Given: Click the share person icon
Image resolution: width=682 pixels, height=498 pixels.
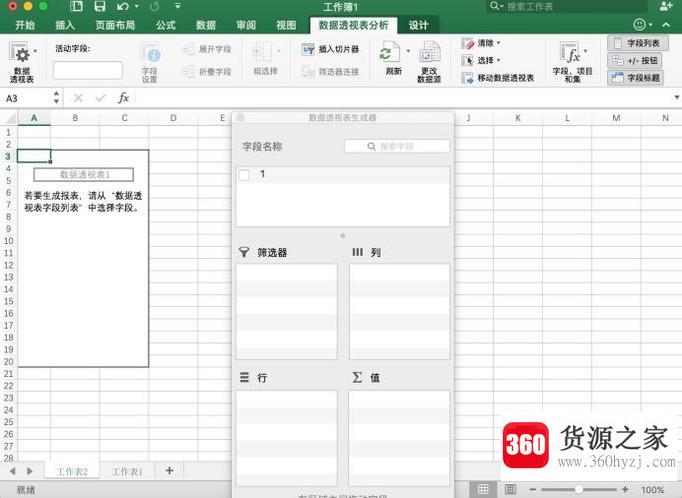Looking at the screenshot, I should pos(665,6).
